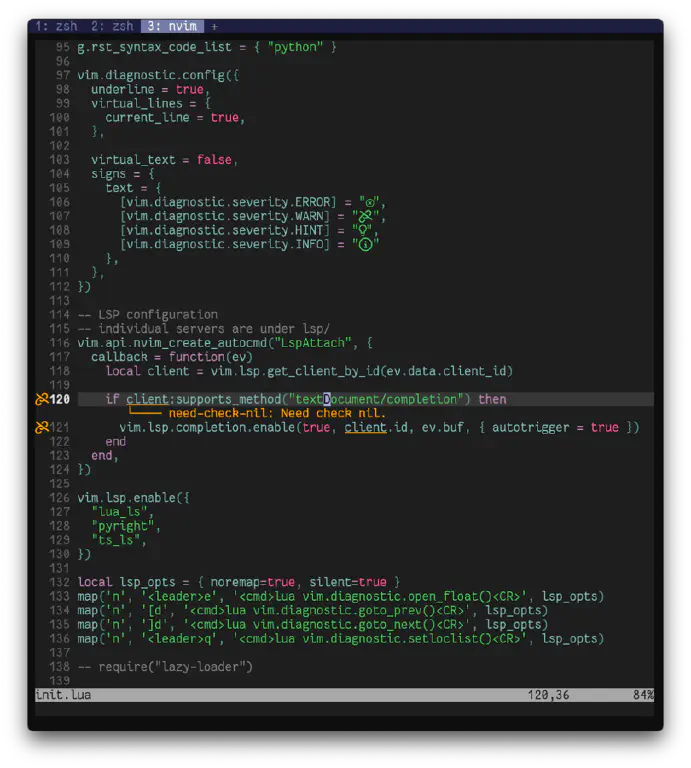Click the init.lua filename in status bar

coord(63,695)
